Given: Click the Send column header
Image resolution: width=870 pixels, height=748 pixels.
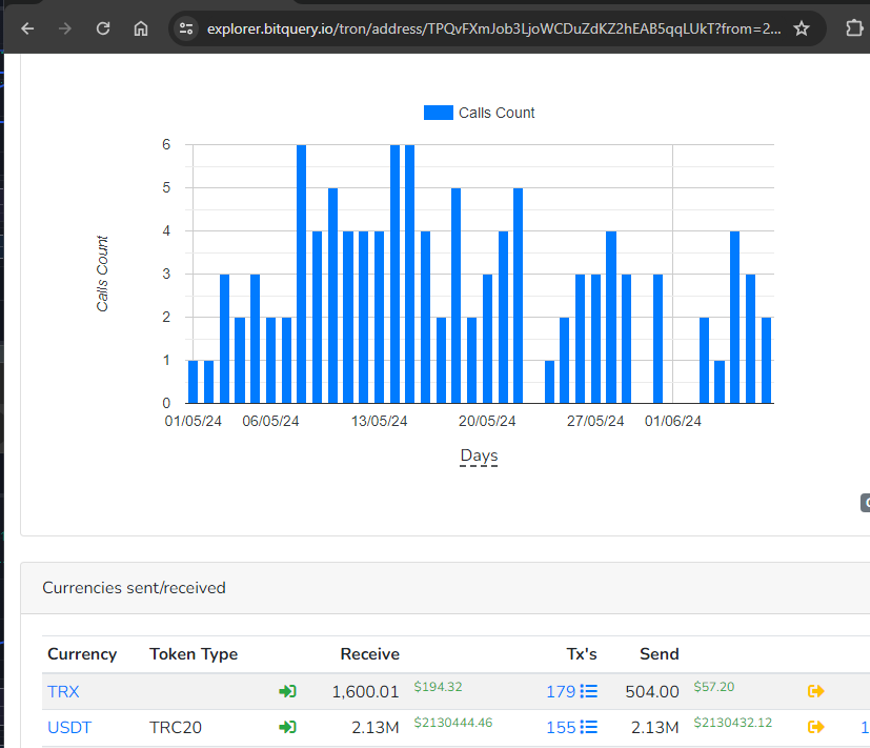Looking at the screenshot, I should pyautogui.click(x=659, y=654).
